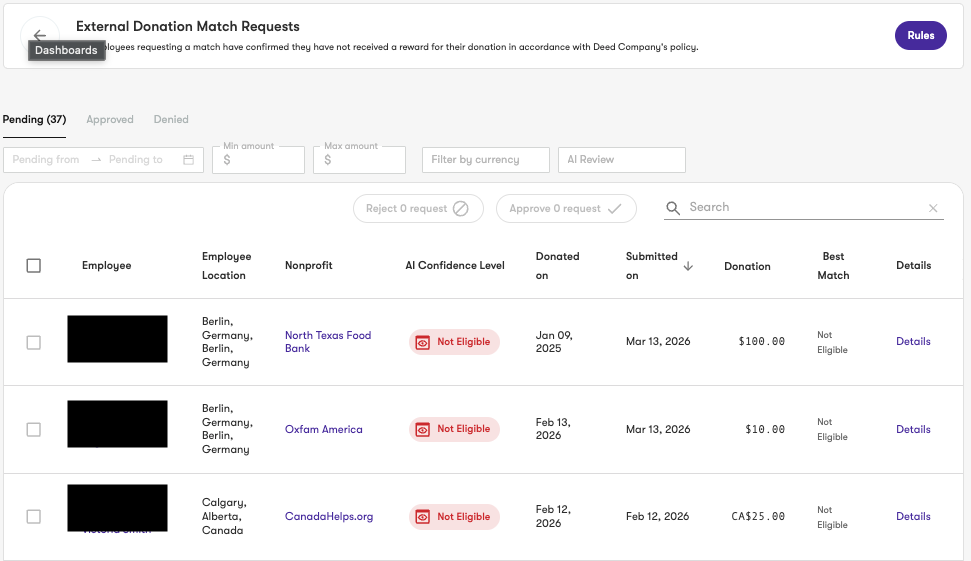Open the North Texas Food Bank link
The height and width of the screenshot is (561, 971).
click(328, 342)
